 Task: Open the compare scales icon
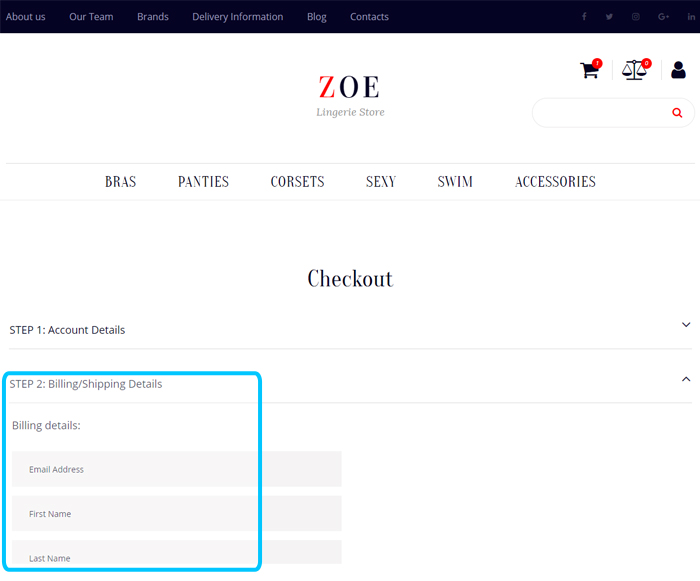coord(635,70)
